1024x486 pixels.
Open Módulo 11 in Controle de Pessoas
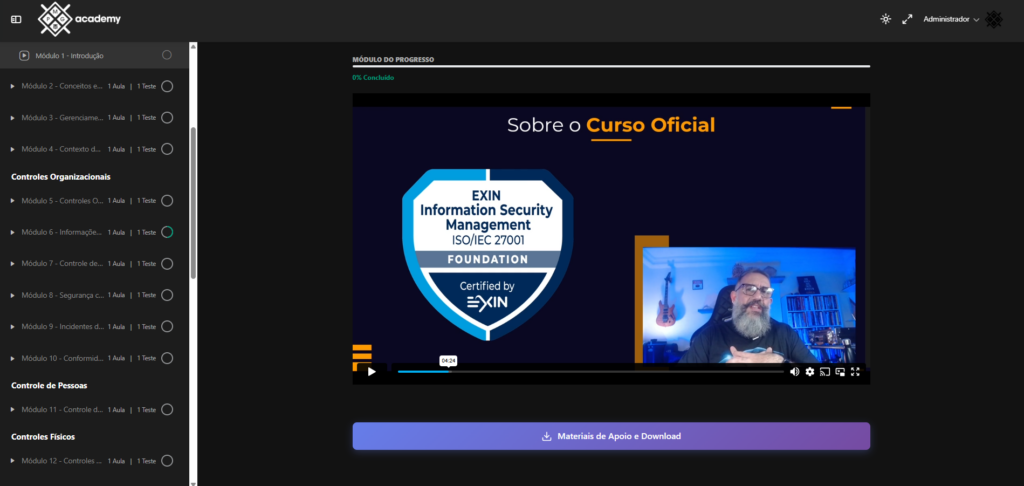pyautogui.click(x=62, y=409)
